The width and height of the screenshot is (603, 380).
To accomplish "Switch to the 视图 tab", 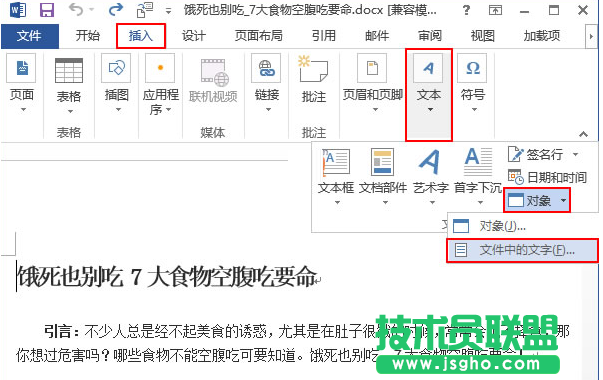I will pyautogui.click(x=482, y=36).
